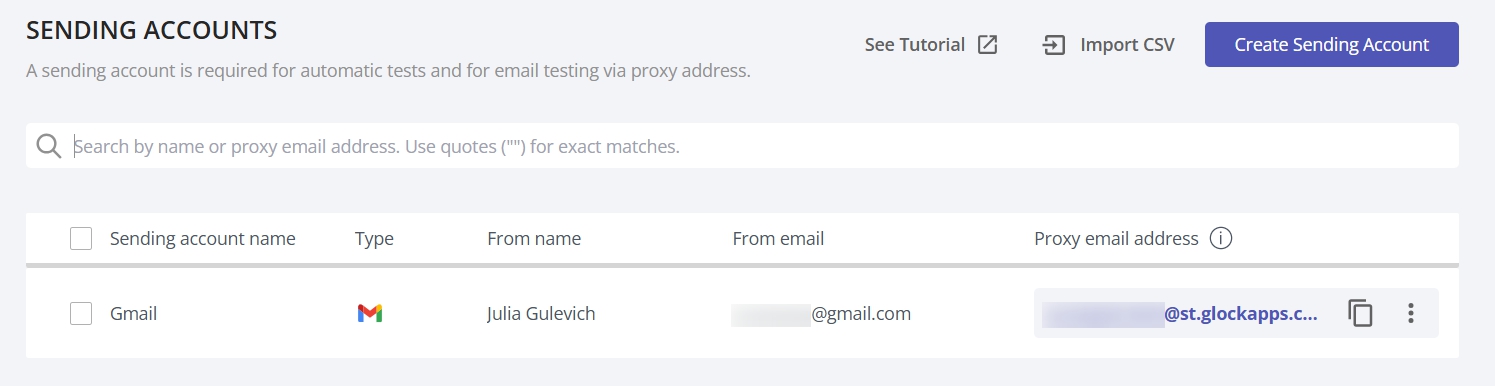Click the Proxy email address column header
The height and width of the screenshot is (386, 1495).
(1116, 239)
